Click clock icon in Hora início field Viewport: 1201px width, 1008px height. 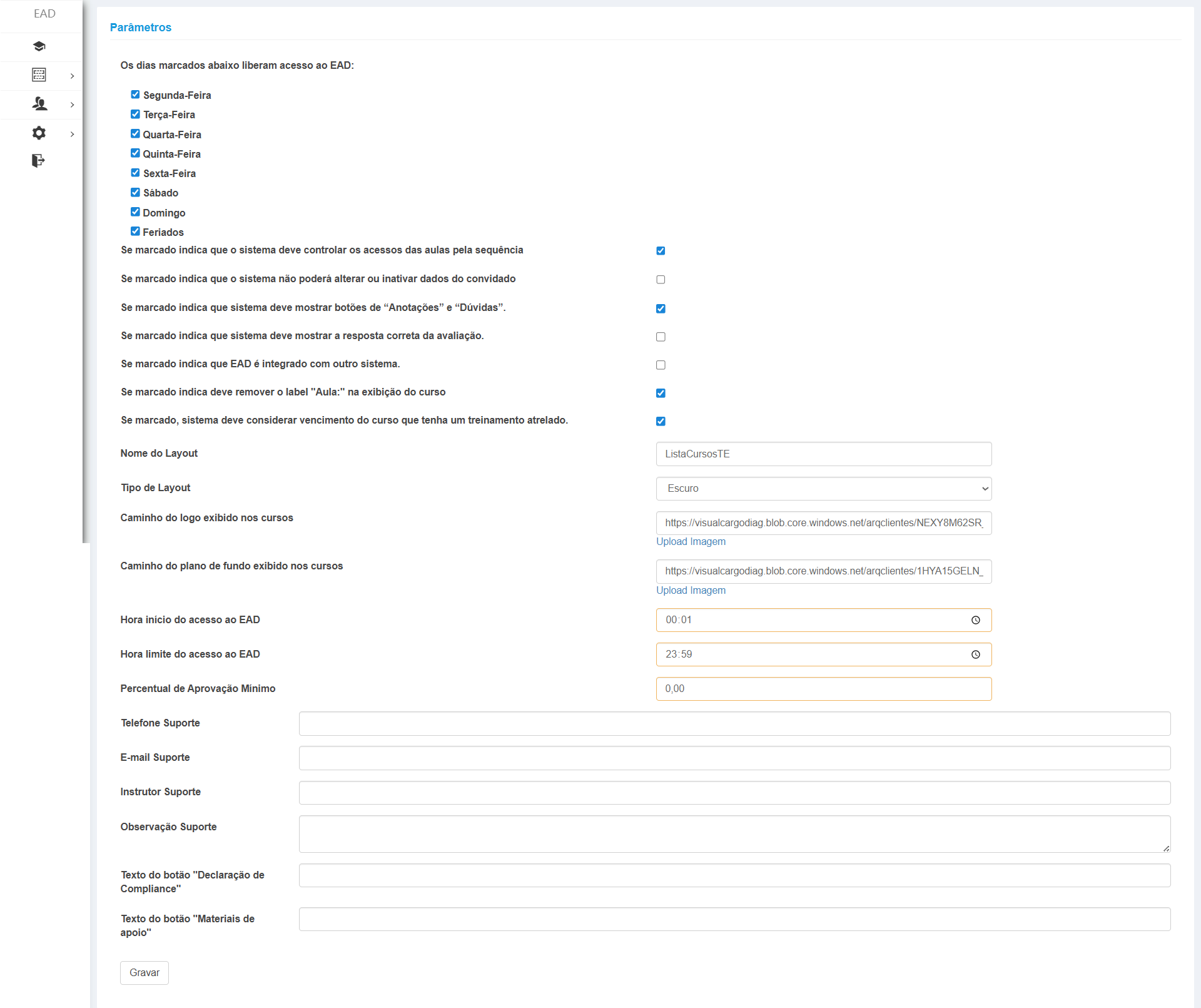point(975,620)
